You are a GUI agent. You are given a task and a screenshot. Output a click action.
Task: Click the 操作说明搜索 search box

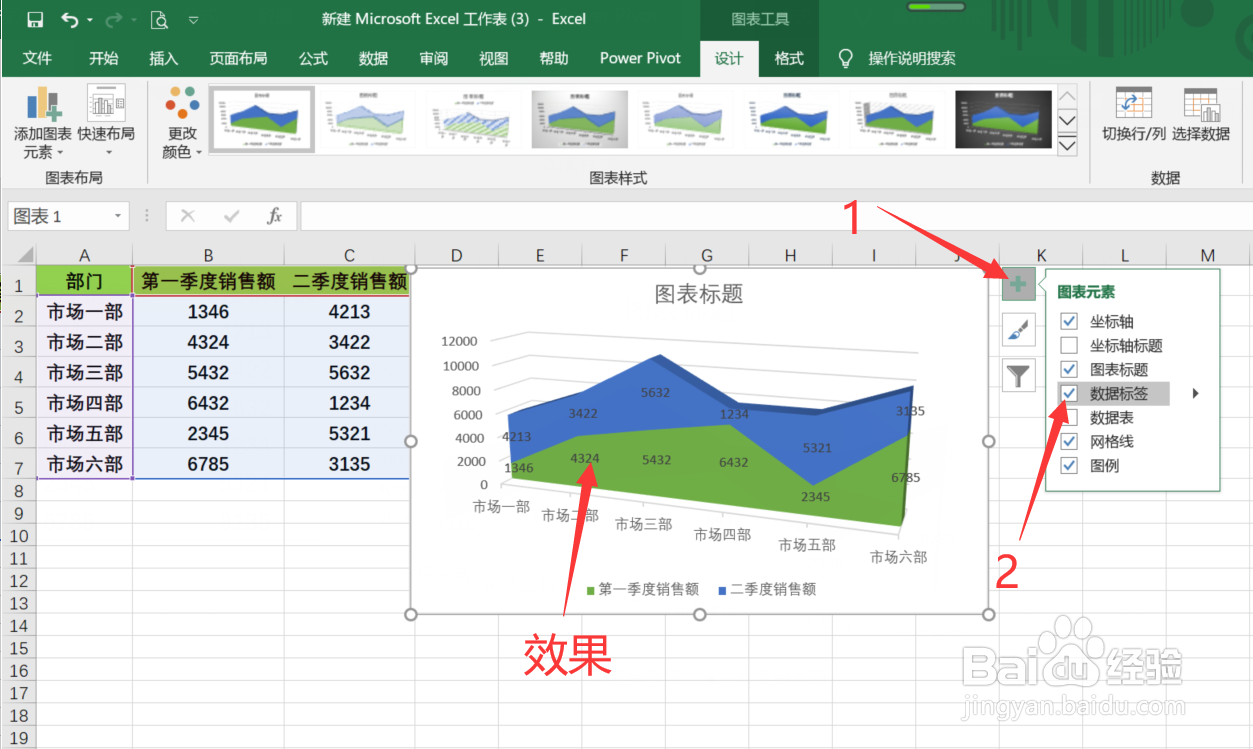pos(910,58)
